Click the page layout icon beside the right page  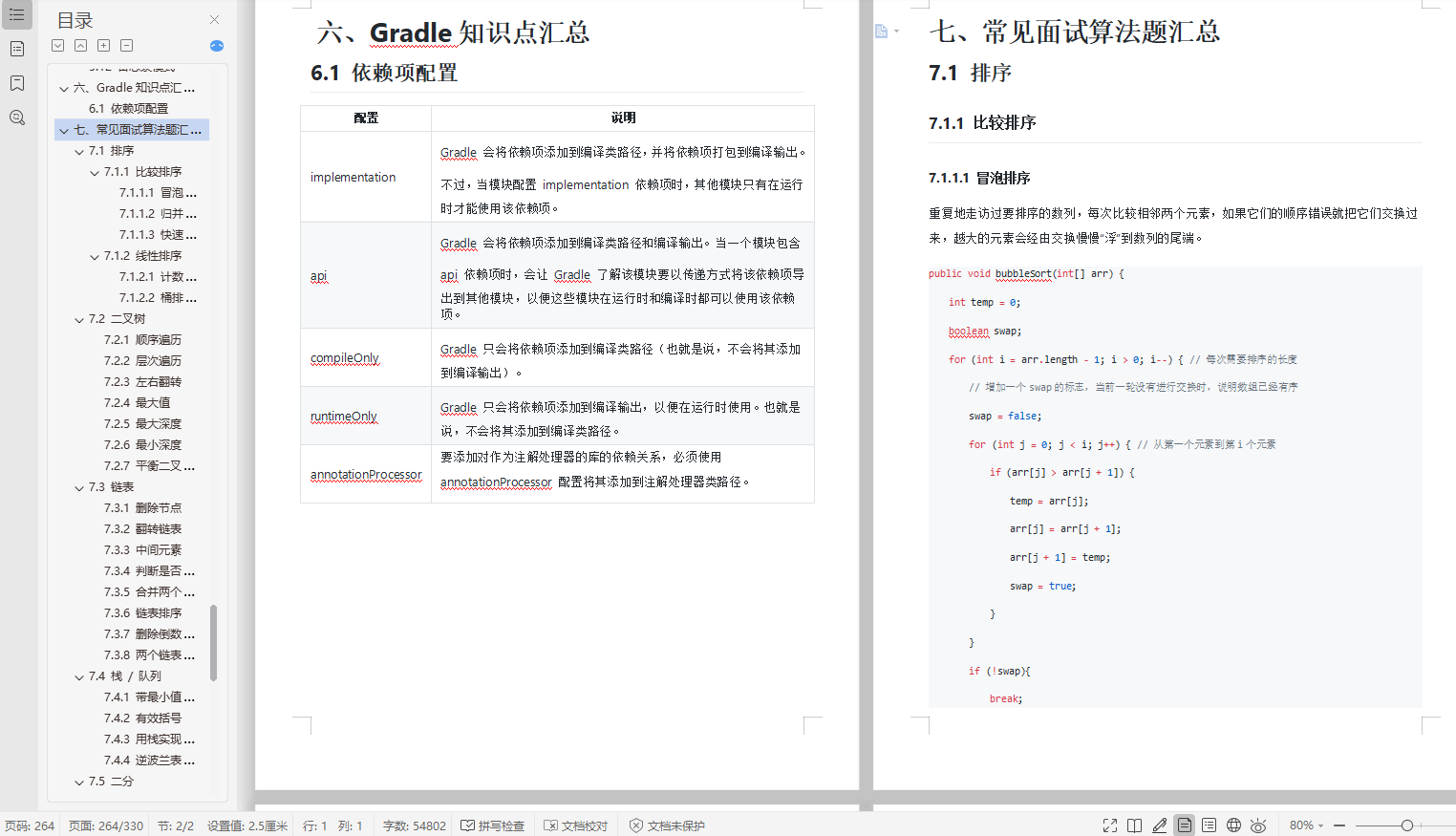tap(882, 32)
